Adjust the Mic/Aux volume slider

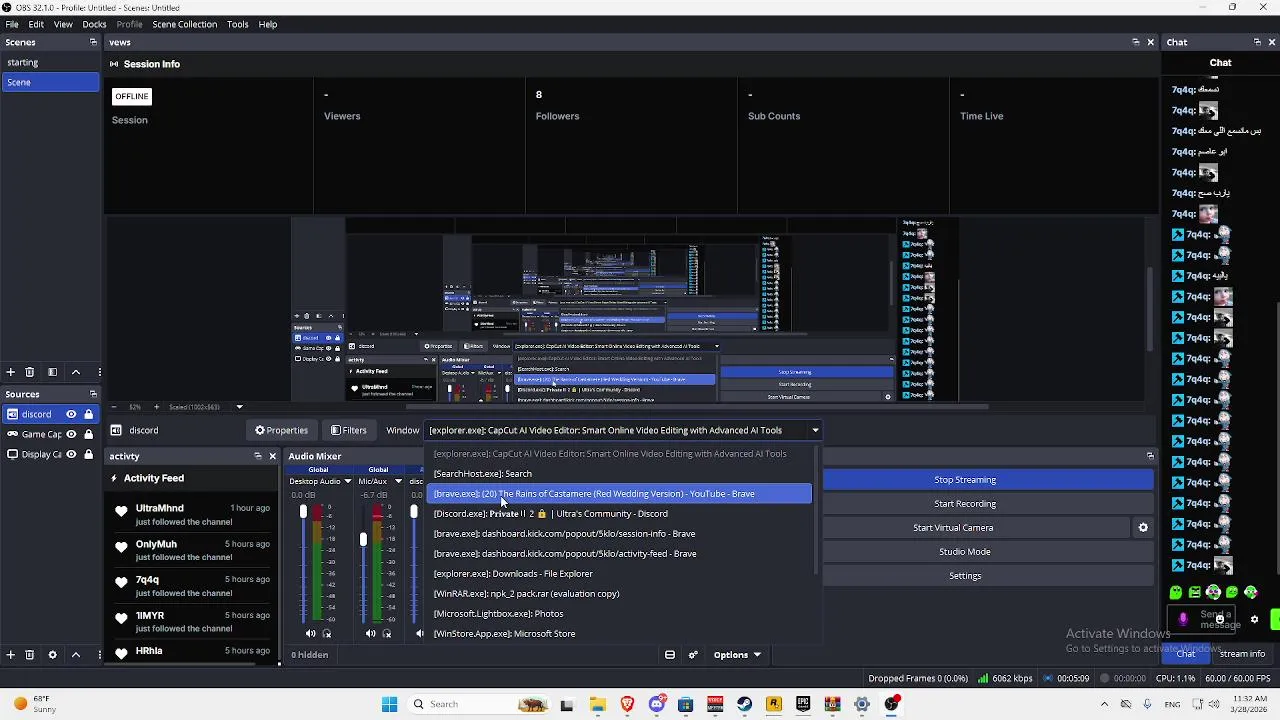pyautogui.click(x=363, y=539)
